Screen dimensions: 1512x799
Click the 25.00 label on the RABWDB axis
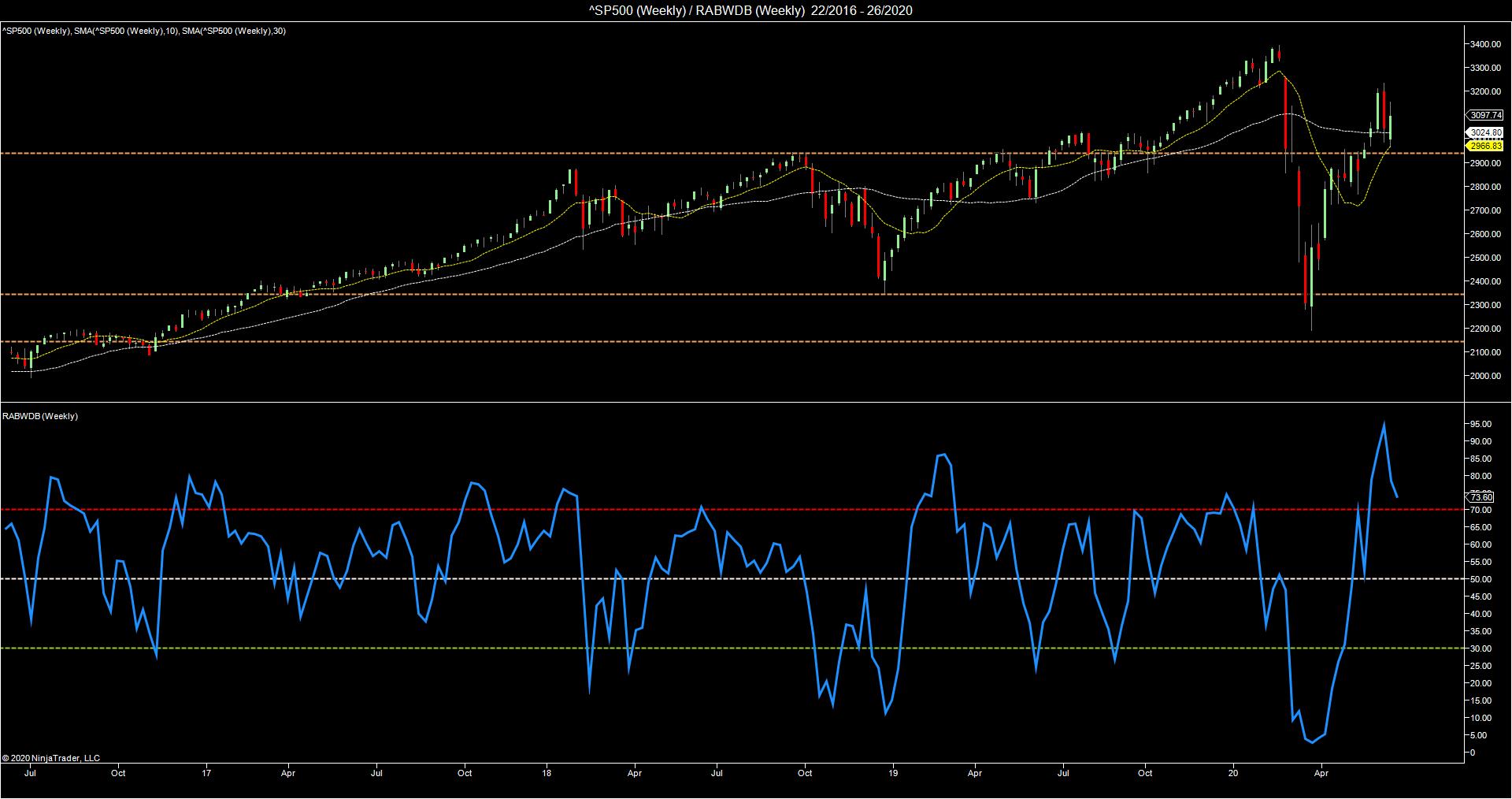coord(1481,666)
